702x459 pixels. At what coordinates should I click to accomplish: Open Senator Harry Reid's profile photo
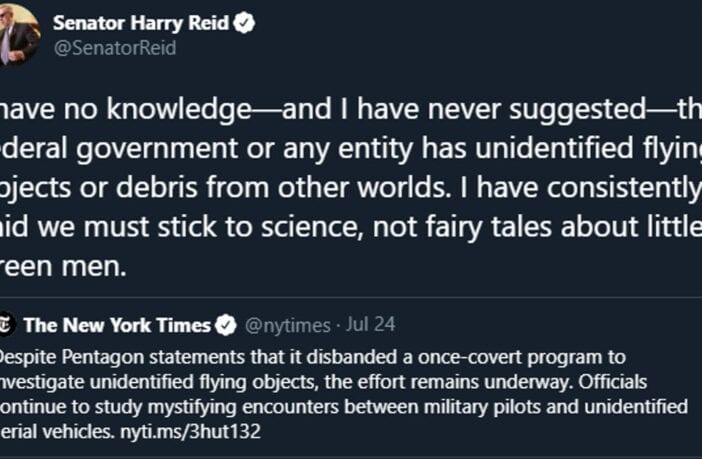[x=19, y=34]
